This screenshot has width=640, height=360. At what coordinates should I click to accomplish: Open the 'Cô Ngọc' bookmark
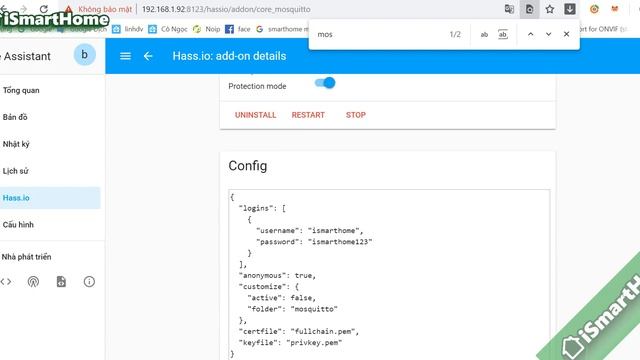pyautogui.click(x=168, y=29)
